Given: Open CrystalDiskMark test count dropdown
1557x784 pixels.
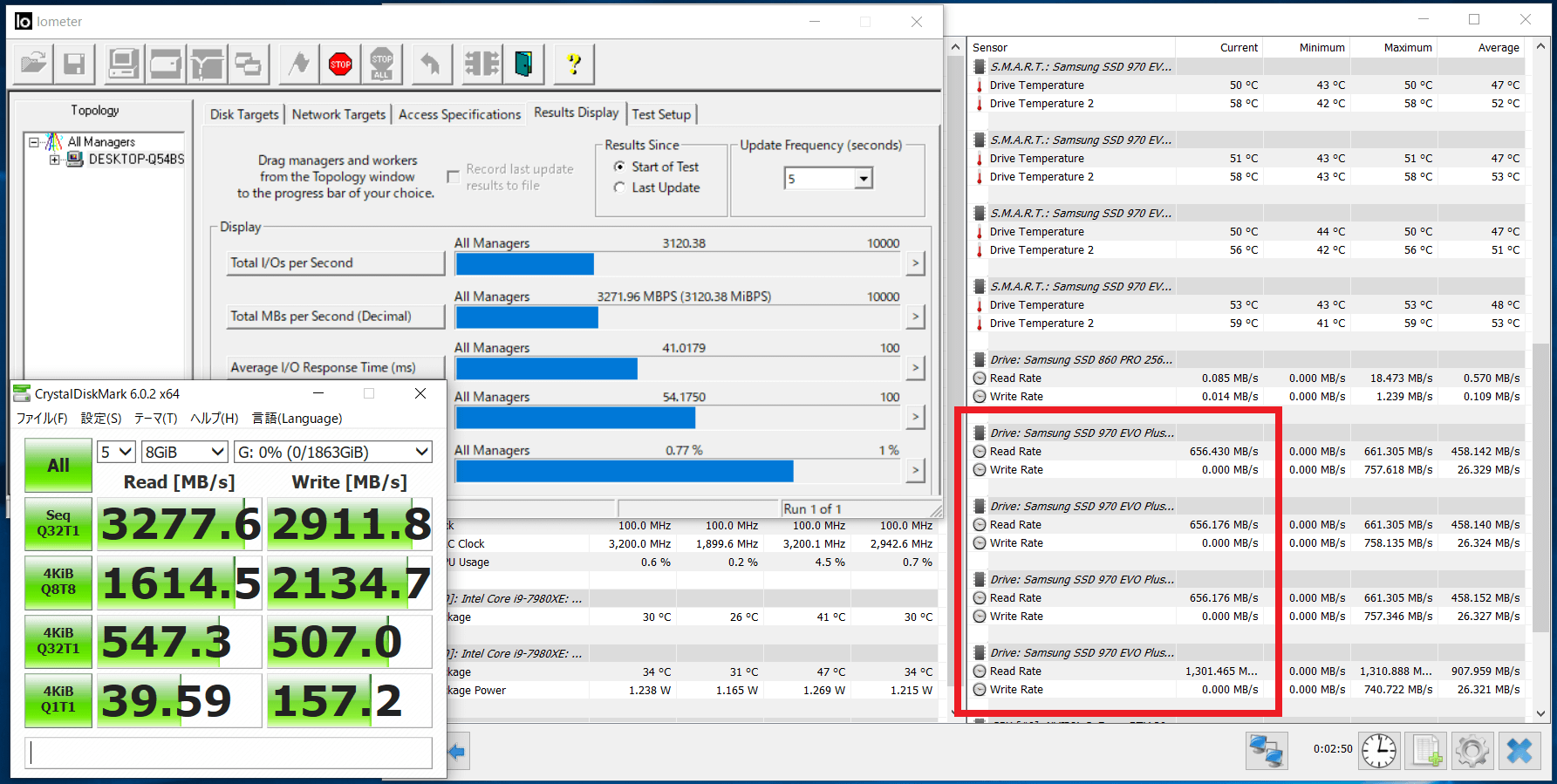Looking at the screenshot, I should (116, 452).
